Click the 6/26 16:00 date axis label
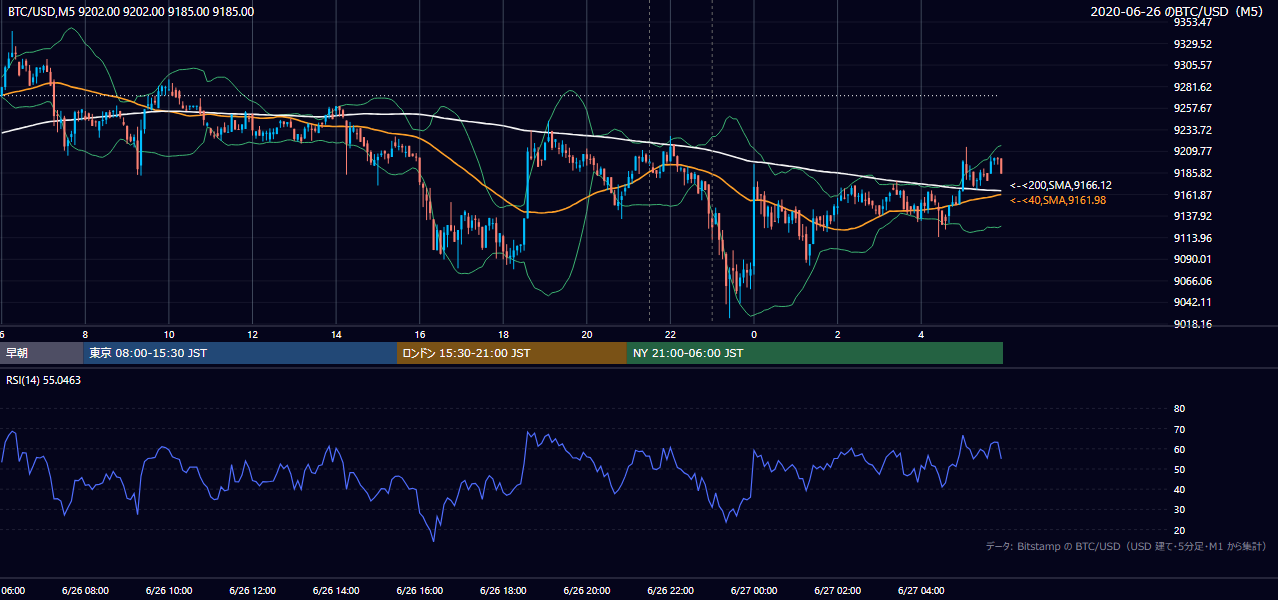This screenshot has width=1278, height=600. (x=420, y=591)
